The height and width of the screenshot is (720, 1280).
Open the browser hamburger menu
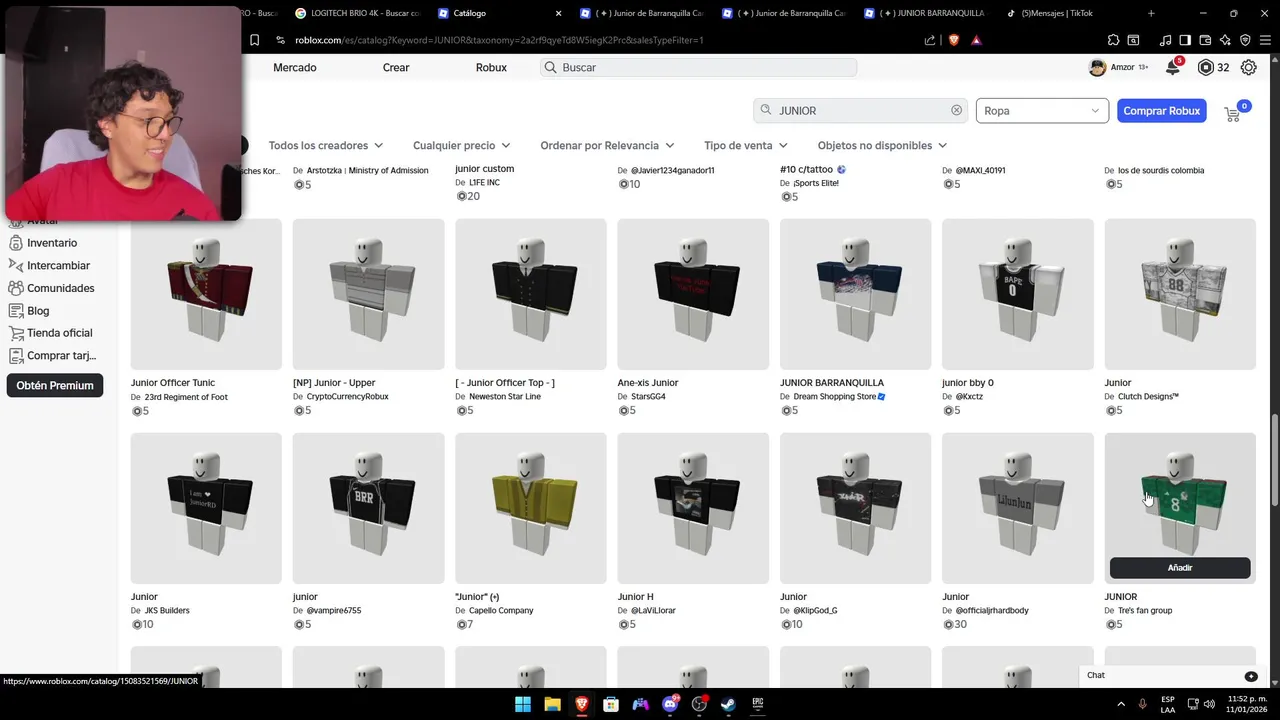1265,40
